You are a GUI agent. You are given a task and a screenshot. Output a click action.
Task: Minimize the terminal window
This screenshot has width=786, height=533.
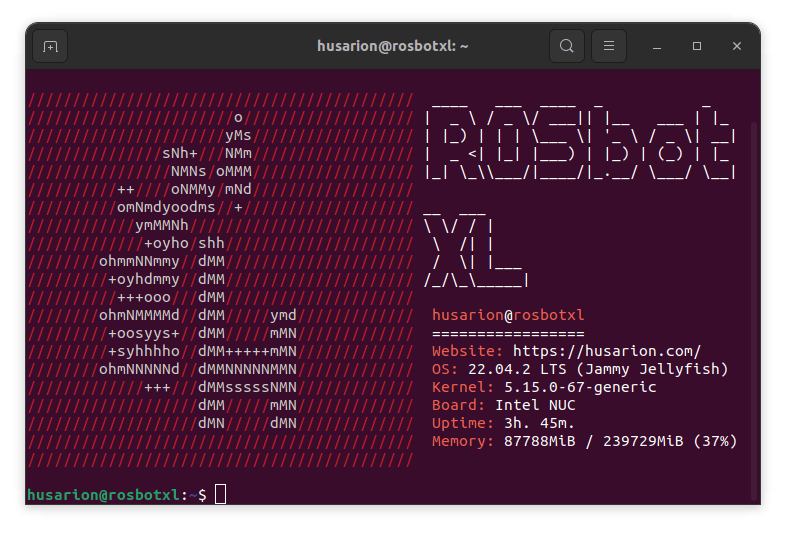click(x=657, y=47)
